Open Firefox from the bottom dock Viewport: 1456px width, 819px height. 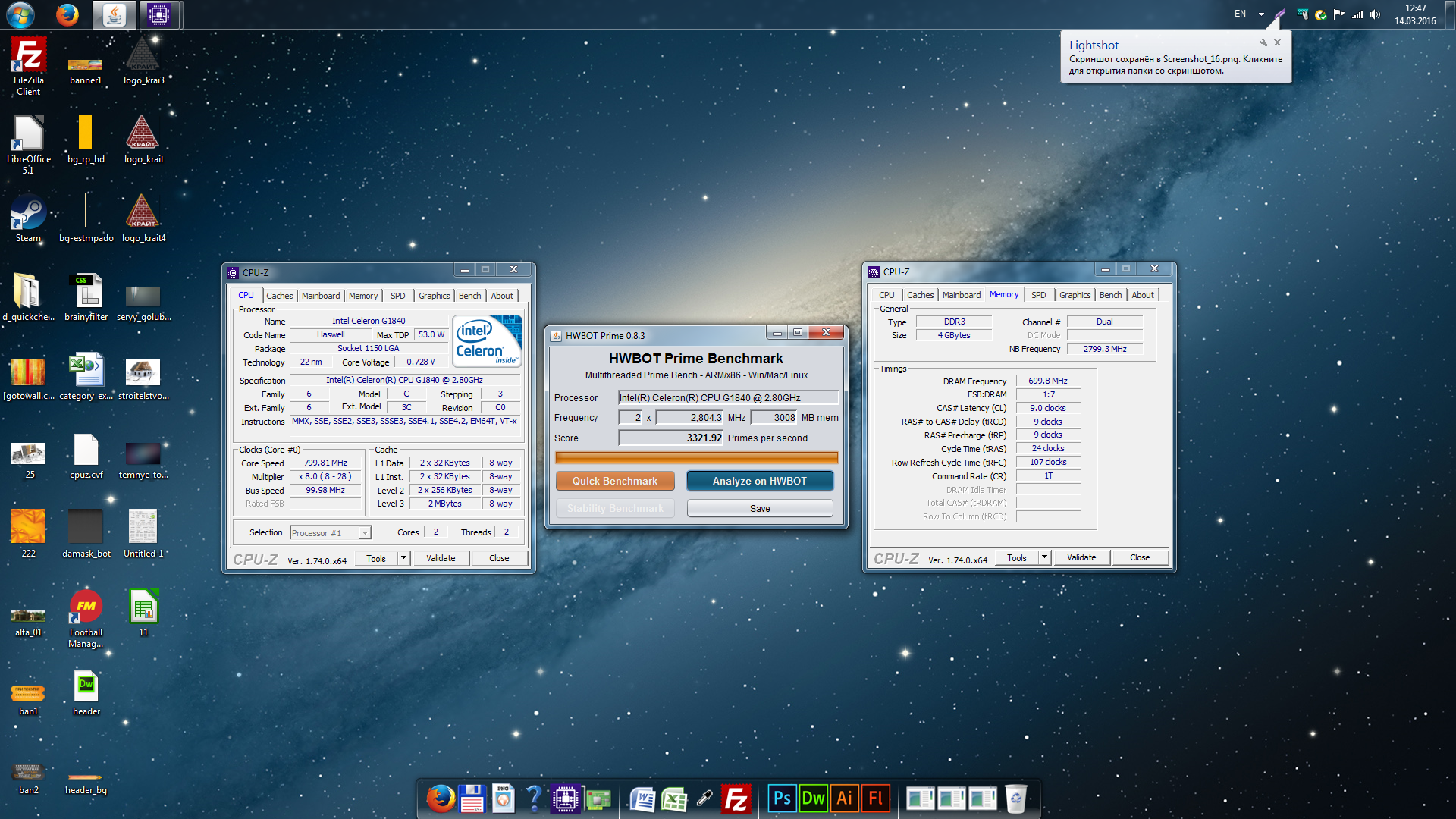coord(441,799)
